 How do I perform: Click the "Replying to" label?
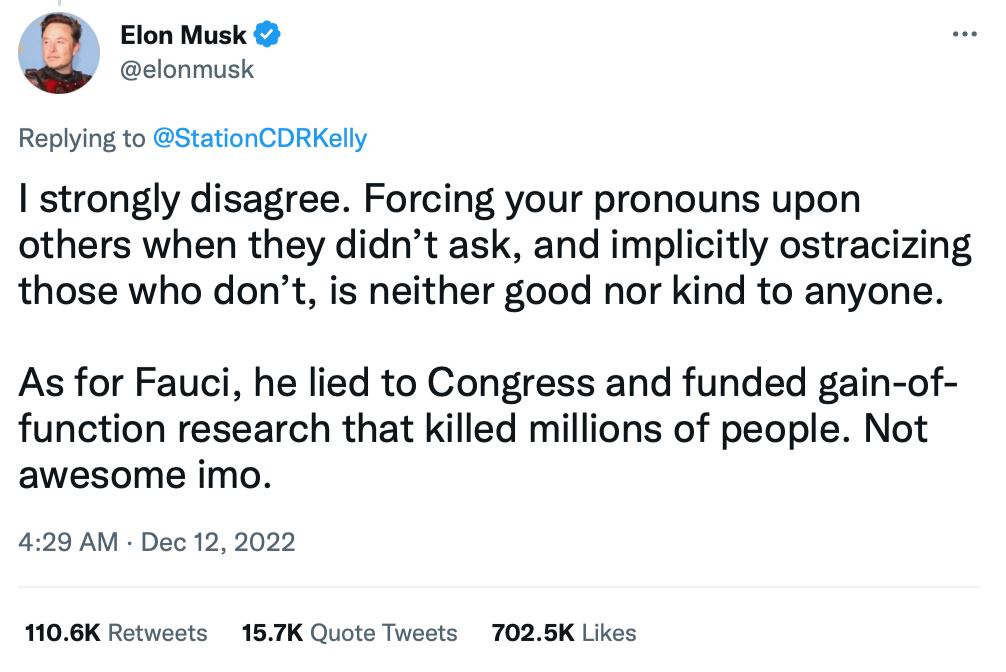[81, 138]
